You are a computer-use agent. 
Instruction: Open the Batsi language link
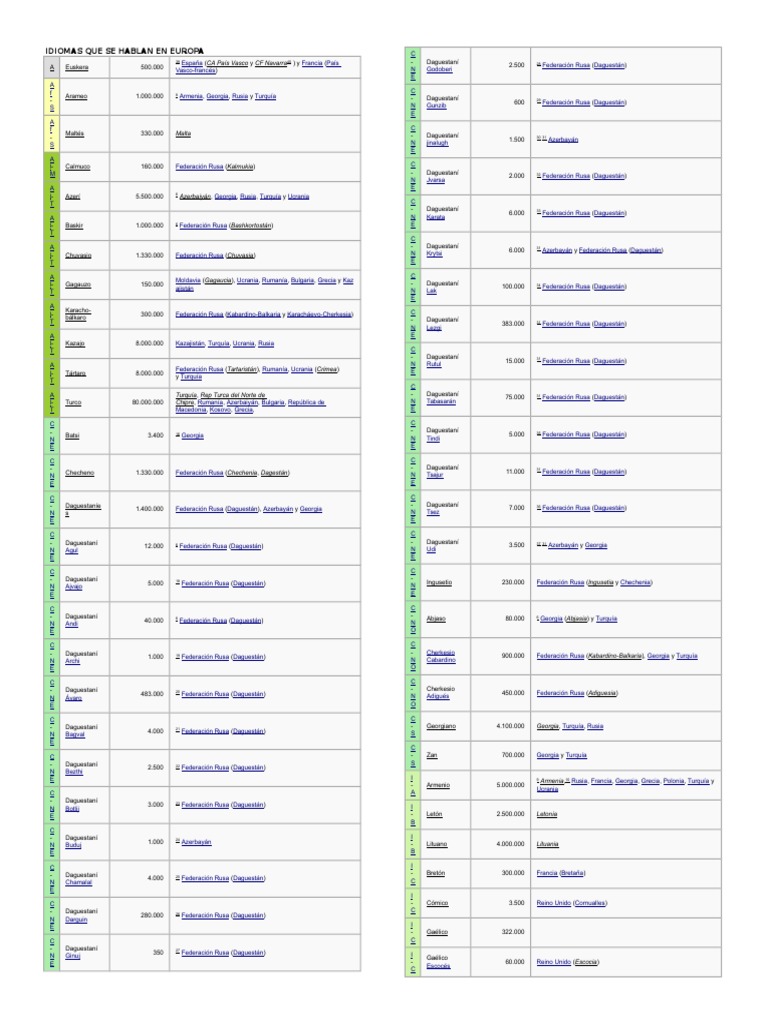72,436
